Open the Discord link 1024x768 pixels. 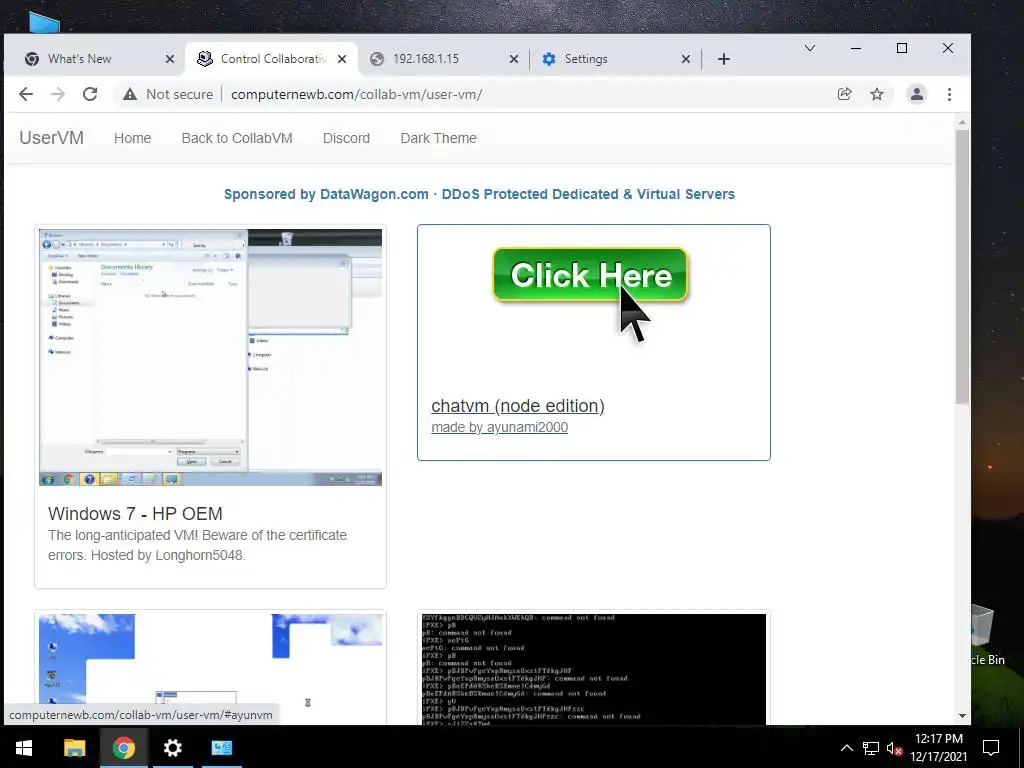click(346, 138)
